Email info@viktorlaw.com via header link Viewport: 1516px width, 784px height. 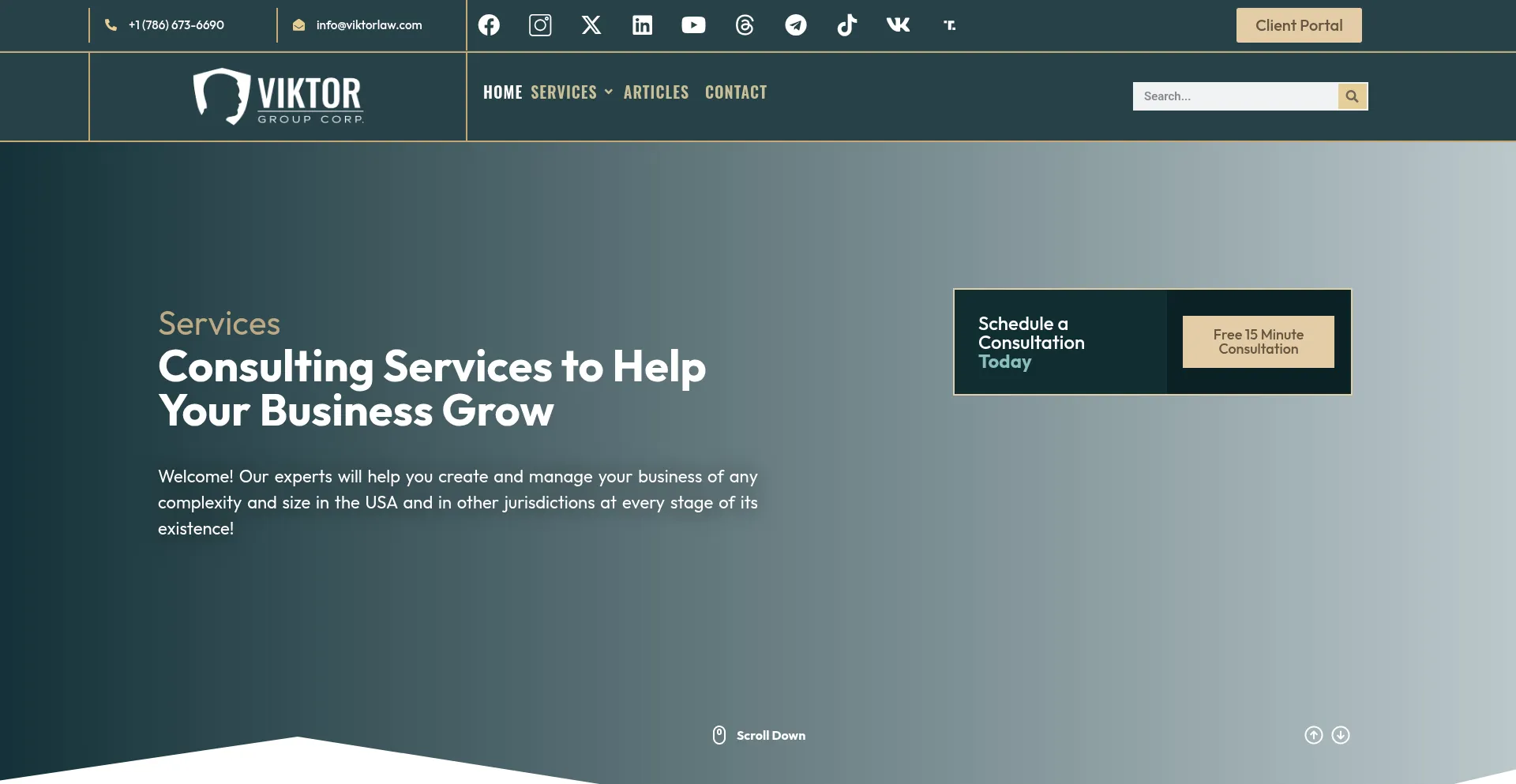coord(369,24)
